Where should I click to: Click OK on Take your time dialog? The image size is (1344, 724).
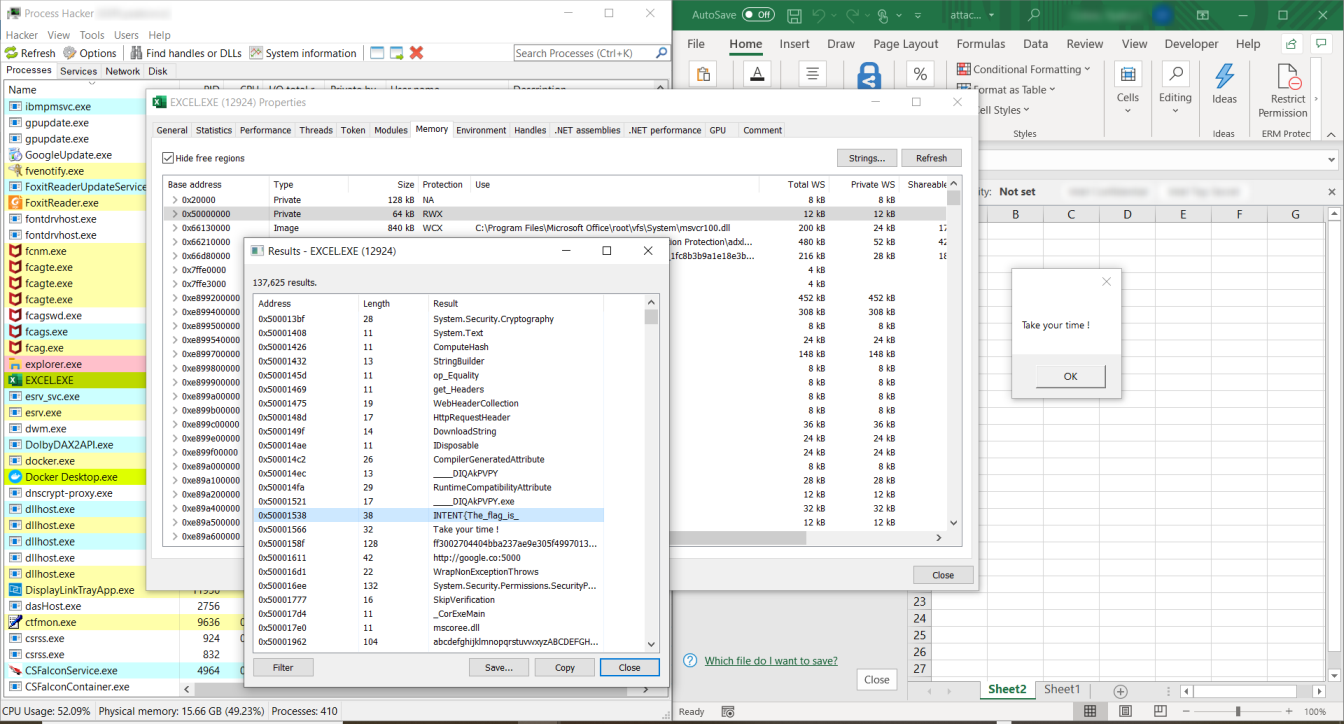point(1070,376)
